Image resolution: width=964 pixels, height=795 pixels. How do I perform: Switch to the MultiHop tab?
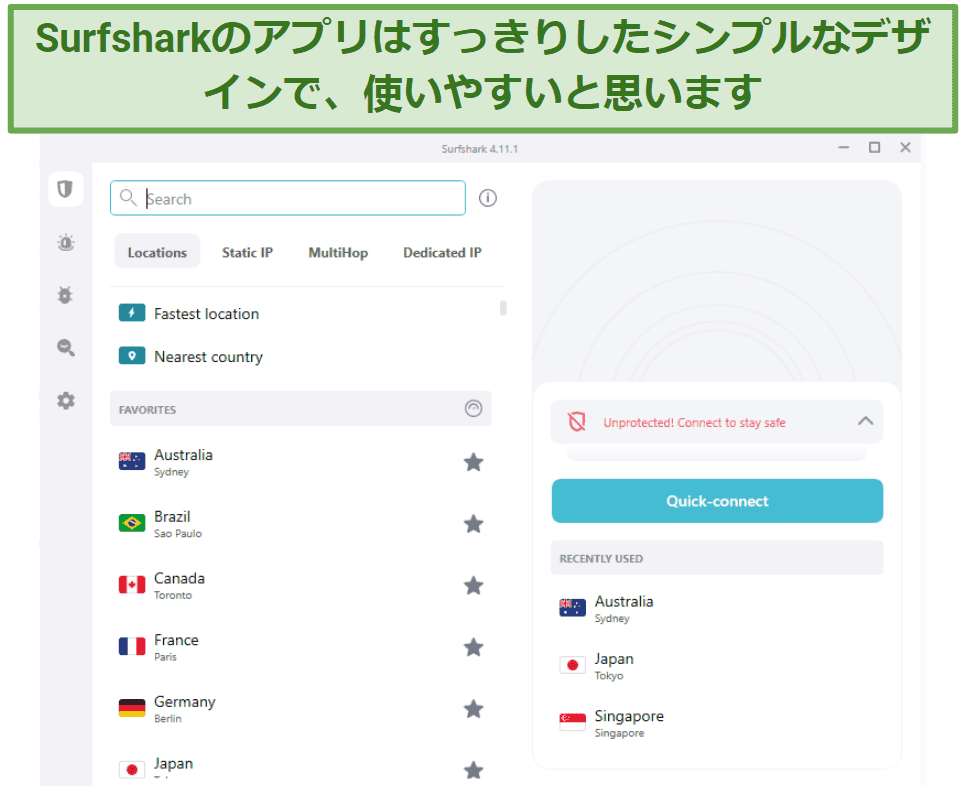[338, 252]
